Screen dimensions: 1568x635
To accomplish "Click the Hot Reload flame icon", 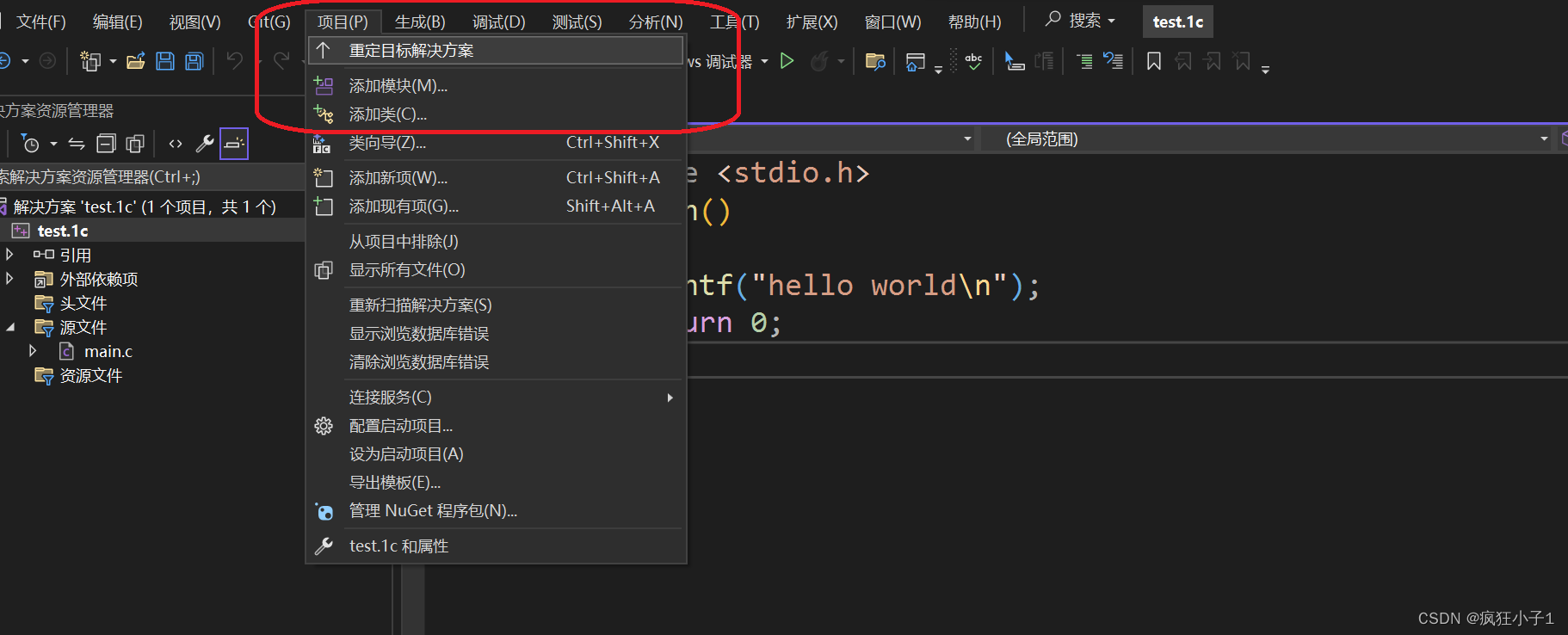I will point(819,61).
